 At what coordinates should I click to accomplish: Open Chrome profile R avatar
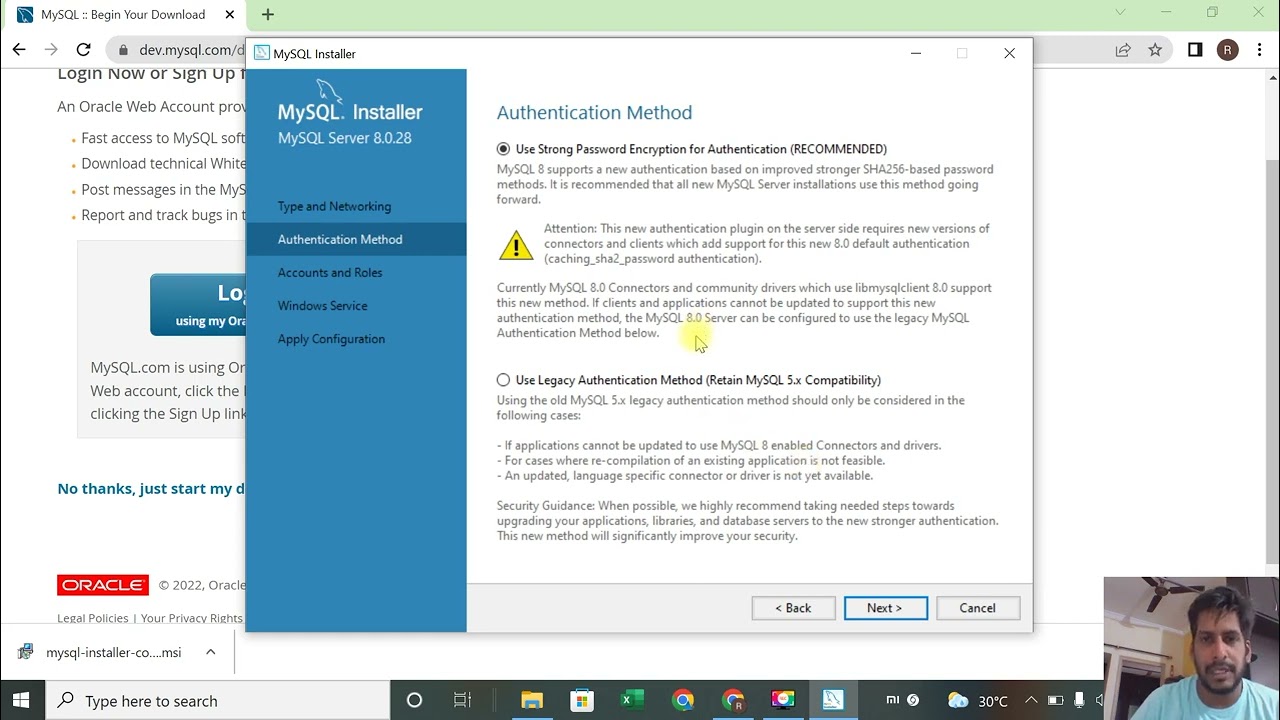tap(1228, 49)
